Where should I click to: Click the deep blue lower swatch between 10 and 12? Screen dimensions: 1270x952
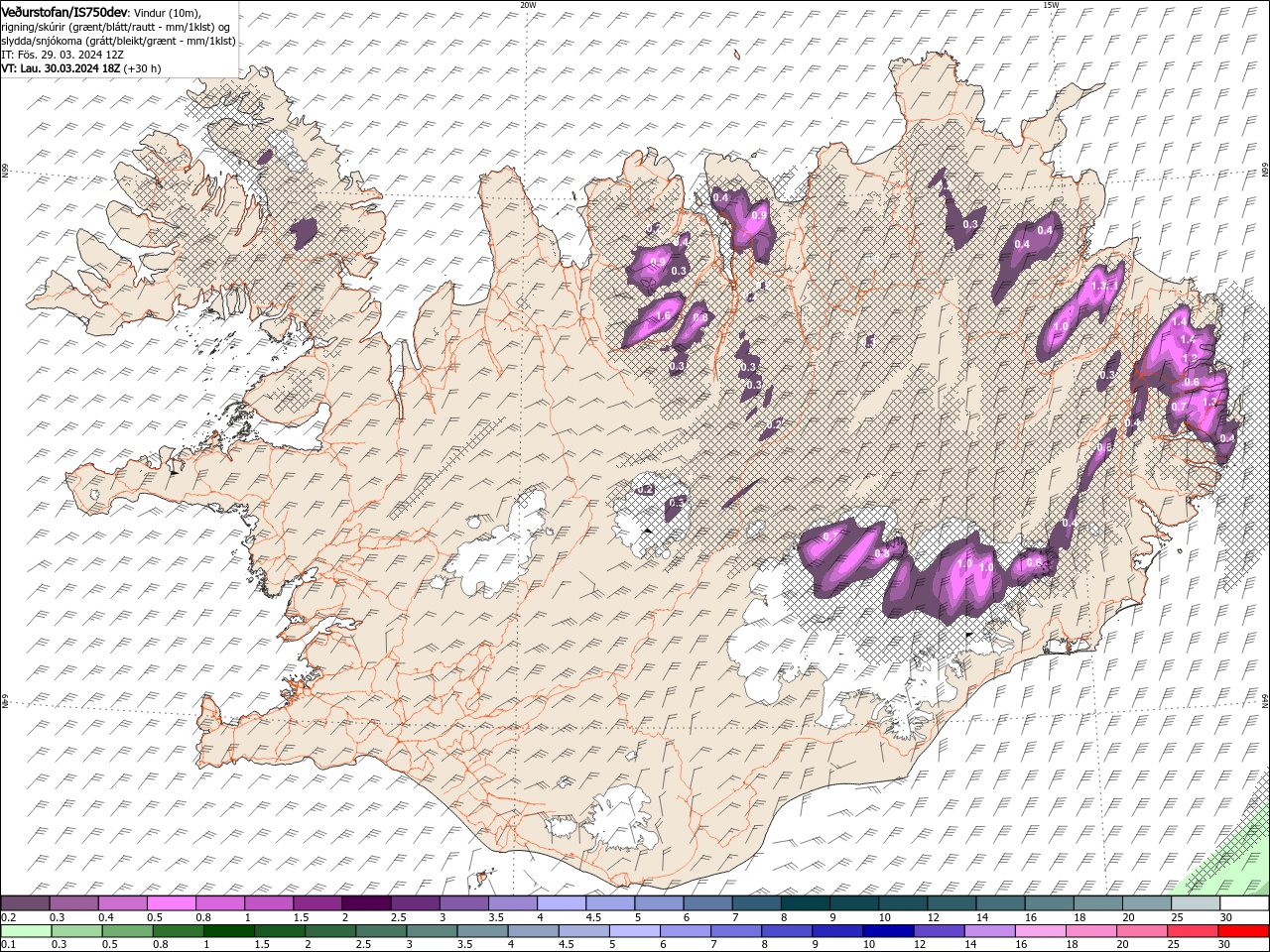(887, 931)
